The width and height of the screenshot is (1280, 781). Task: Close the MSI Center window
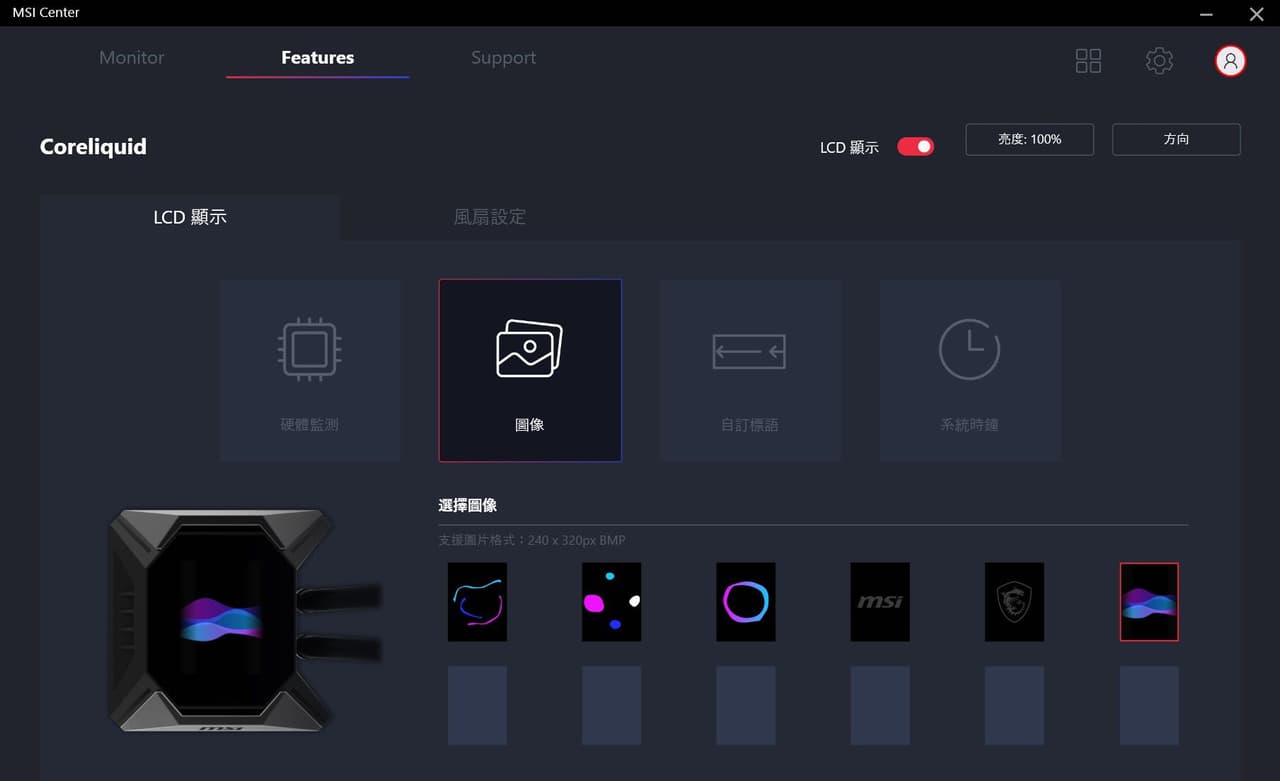pyautogui.click(x=1257, y=14)
